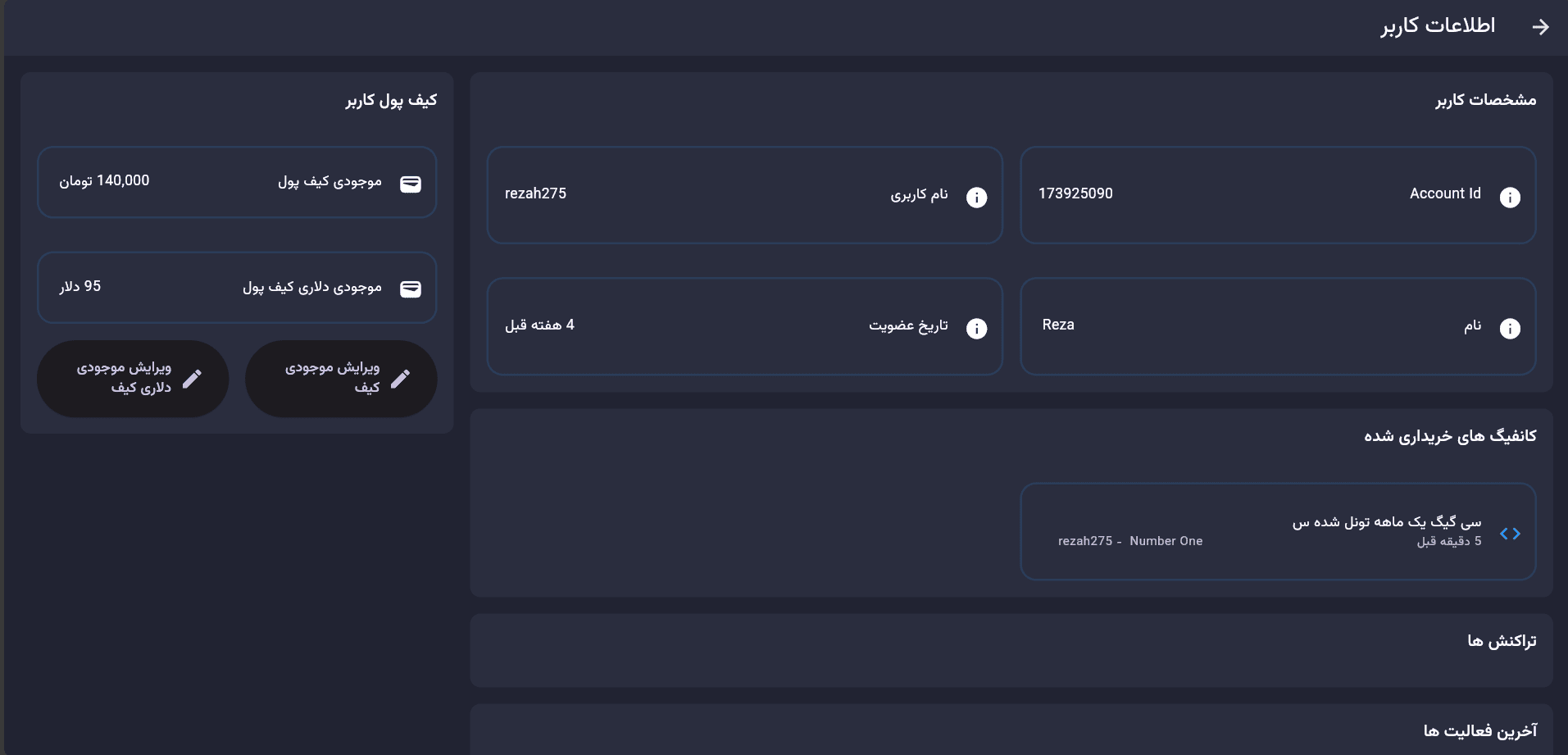Select the username value rezah275

tap(535, 193)
